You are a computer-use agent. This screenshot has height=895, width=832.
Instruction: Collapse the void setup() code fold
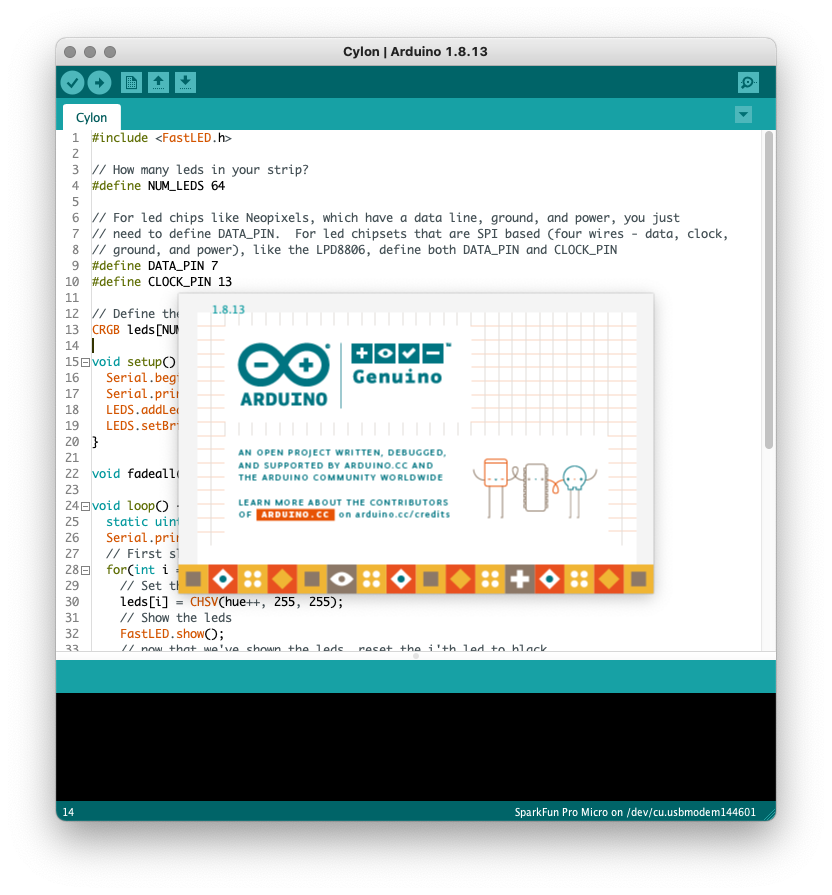click(86, 362)
